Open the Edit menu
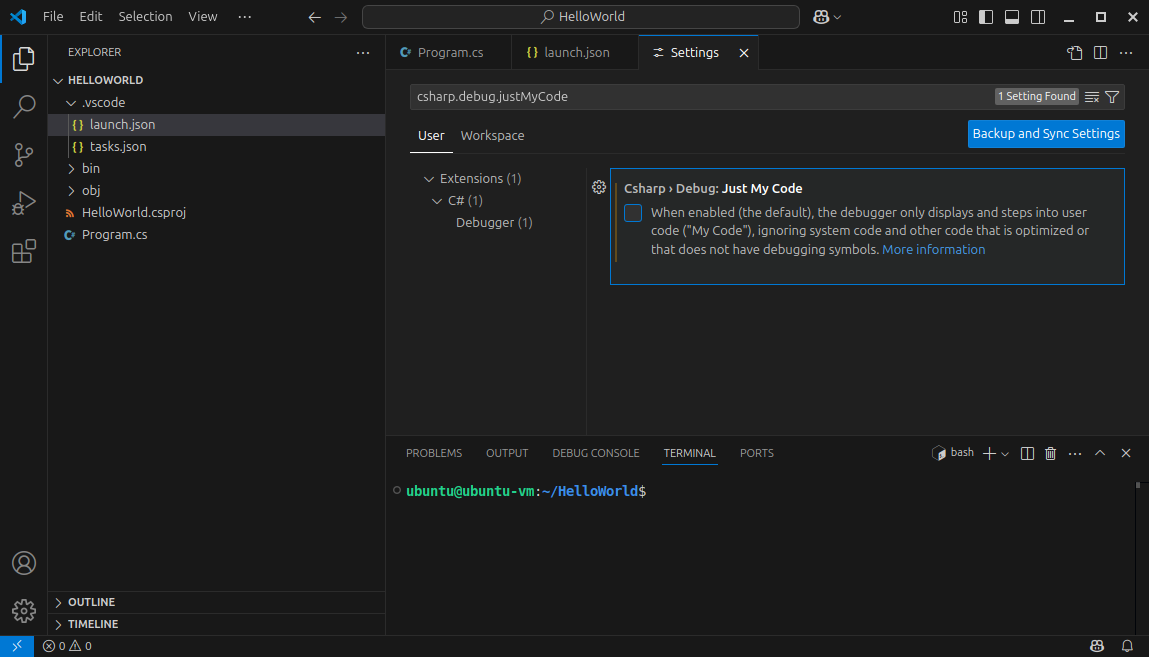Image resolution: width=1149 pixels, height=657 pixels. [x=91, y=16]
